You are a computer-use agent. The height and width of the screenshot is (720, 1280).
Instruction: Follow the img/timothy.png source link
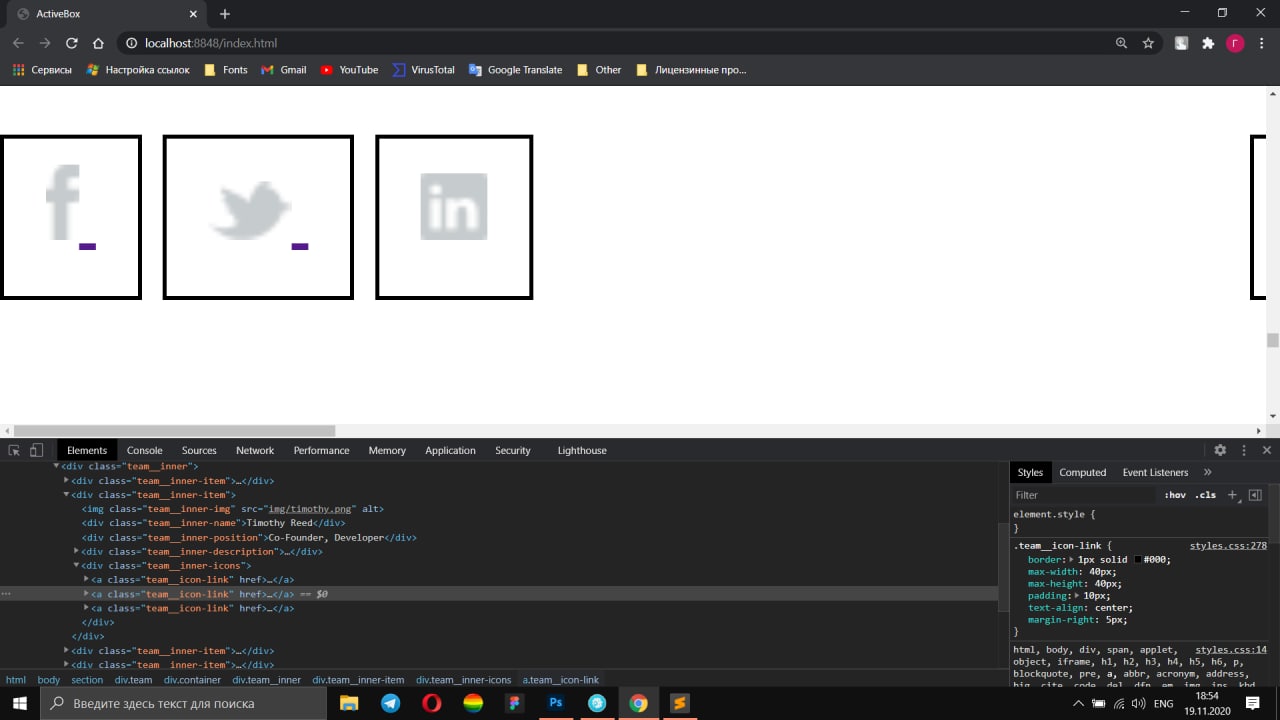(312, 509)
